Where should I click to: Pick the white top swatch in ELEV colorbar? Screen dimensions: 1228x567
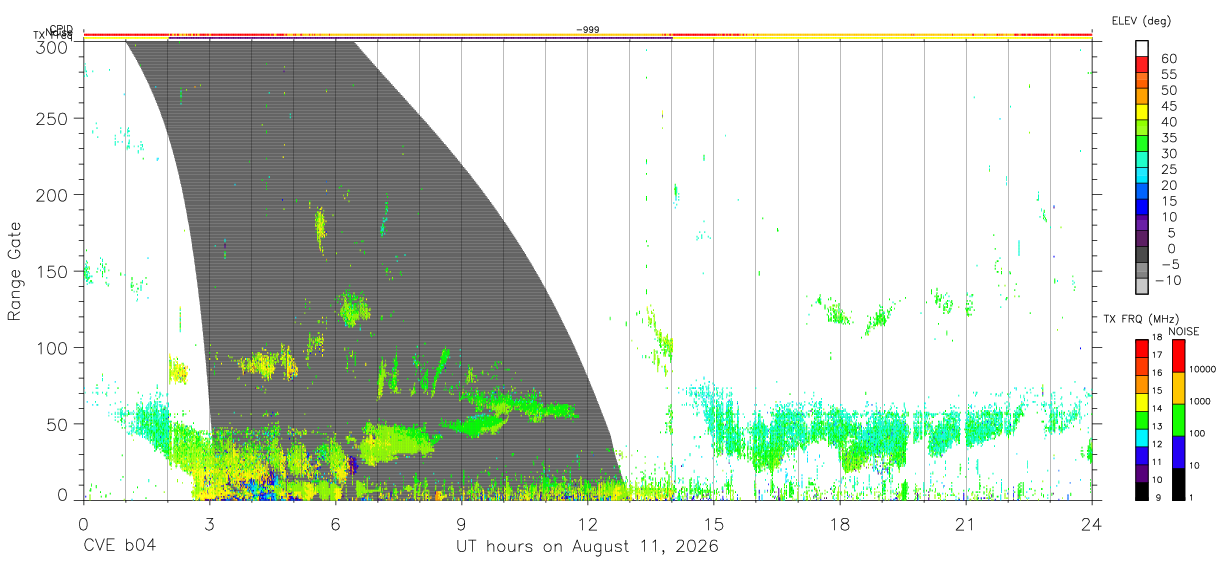pyautogui.click(x=1142, y=49)
